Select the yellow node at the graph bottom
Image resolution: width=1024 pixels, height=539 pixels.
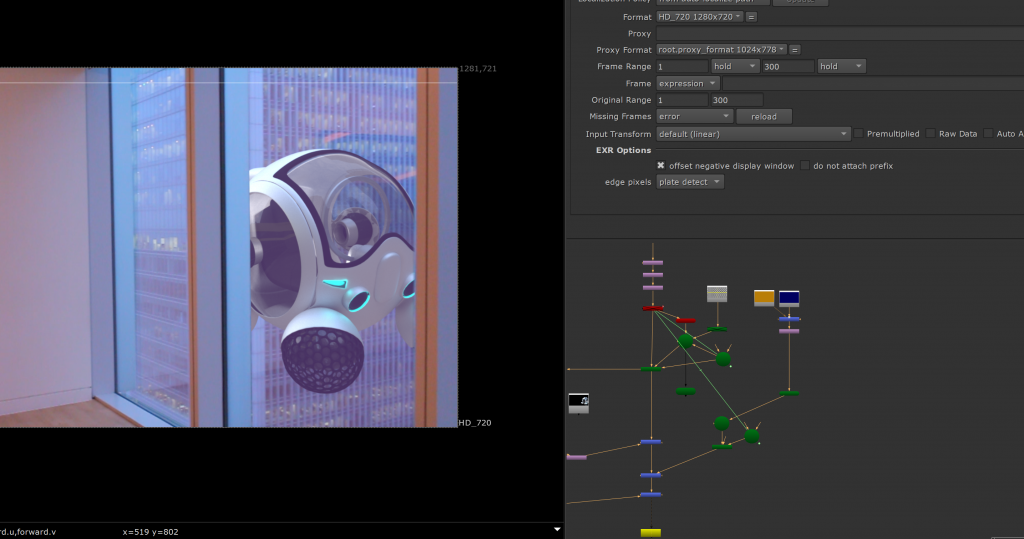[x=650, y=533]
